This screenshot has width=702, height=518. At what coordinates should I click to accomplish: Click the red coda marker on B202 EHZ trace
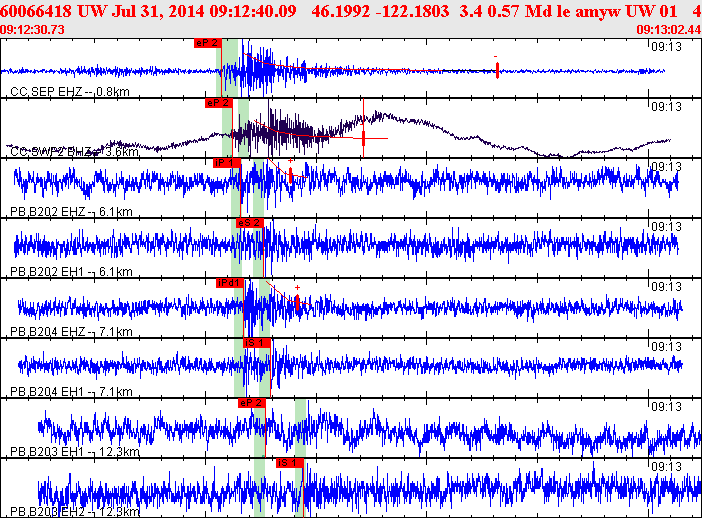(x=291, y=175)
